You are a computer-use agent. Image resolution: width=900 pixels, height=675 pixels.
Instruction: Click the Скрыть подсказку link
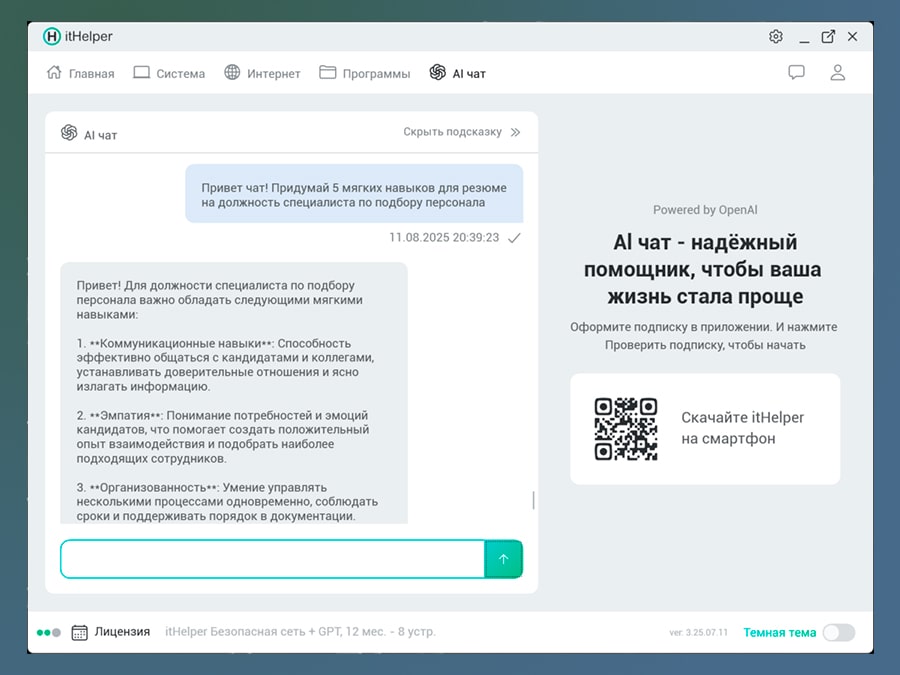click(452, 132)
